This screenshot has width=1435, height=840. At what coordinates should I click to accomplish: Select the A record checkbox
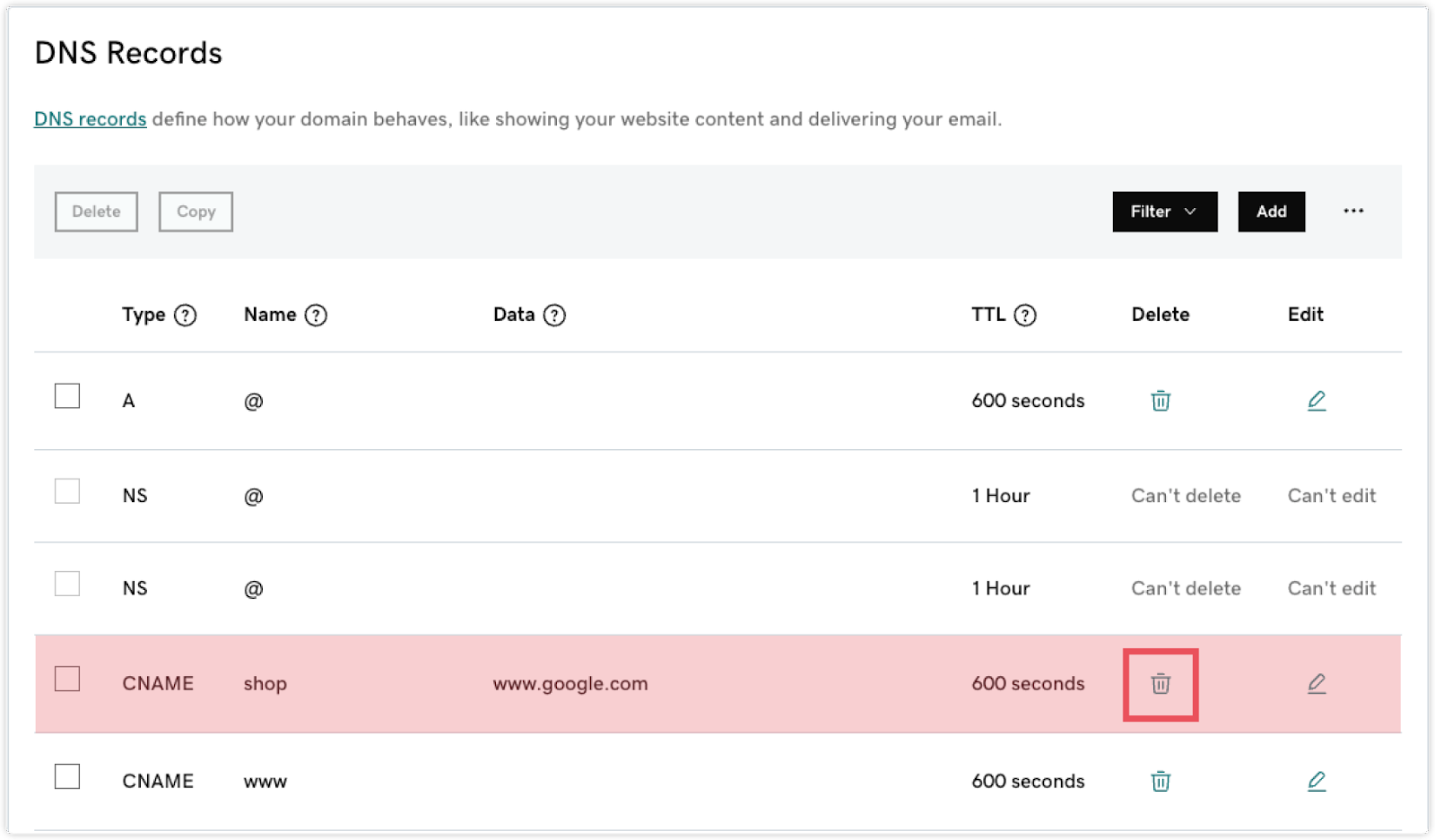(67, 396)
